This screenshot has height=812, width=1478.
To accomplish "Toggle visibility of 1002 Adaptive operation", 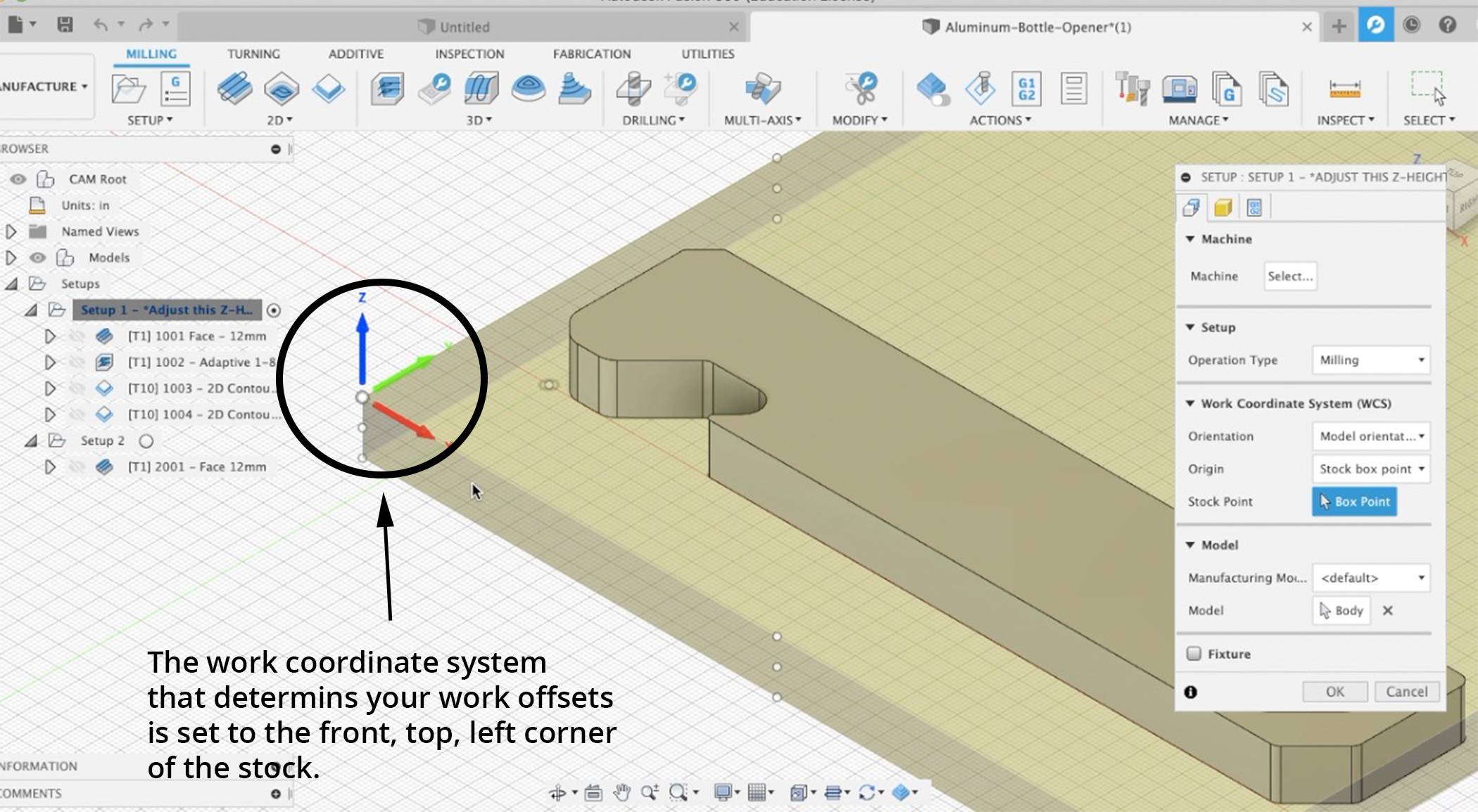I will 77,362.
